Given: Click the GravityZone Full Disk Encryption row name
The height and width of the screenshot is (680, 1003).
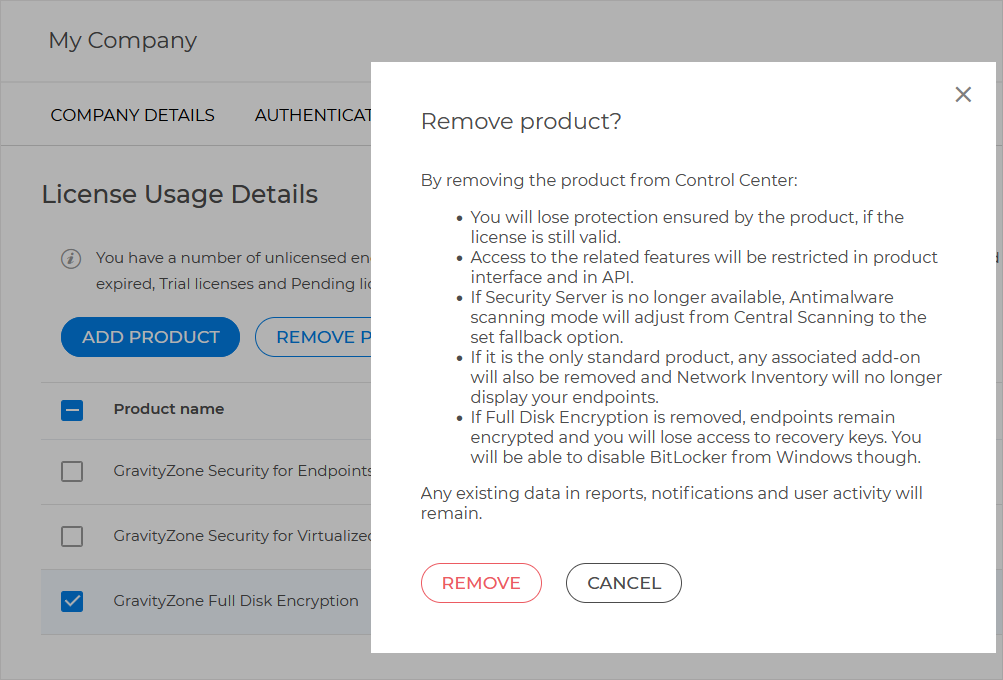Looking at the screenshot, I should tap(236, 601).
